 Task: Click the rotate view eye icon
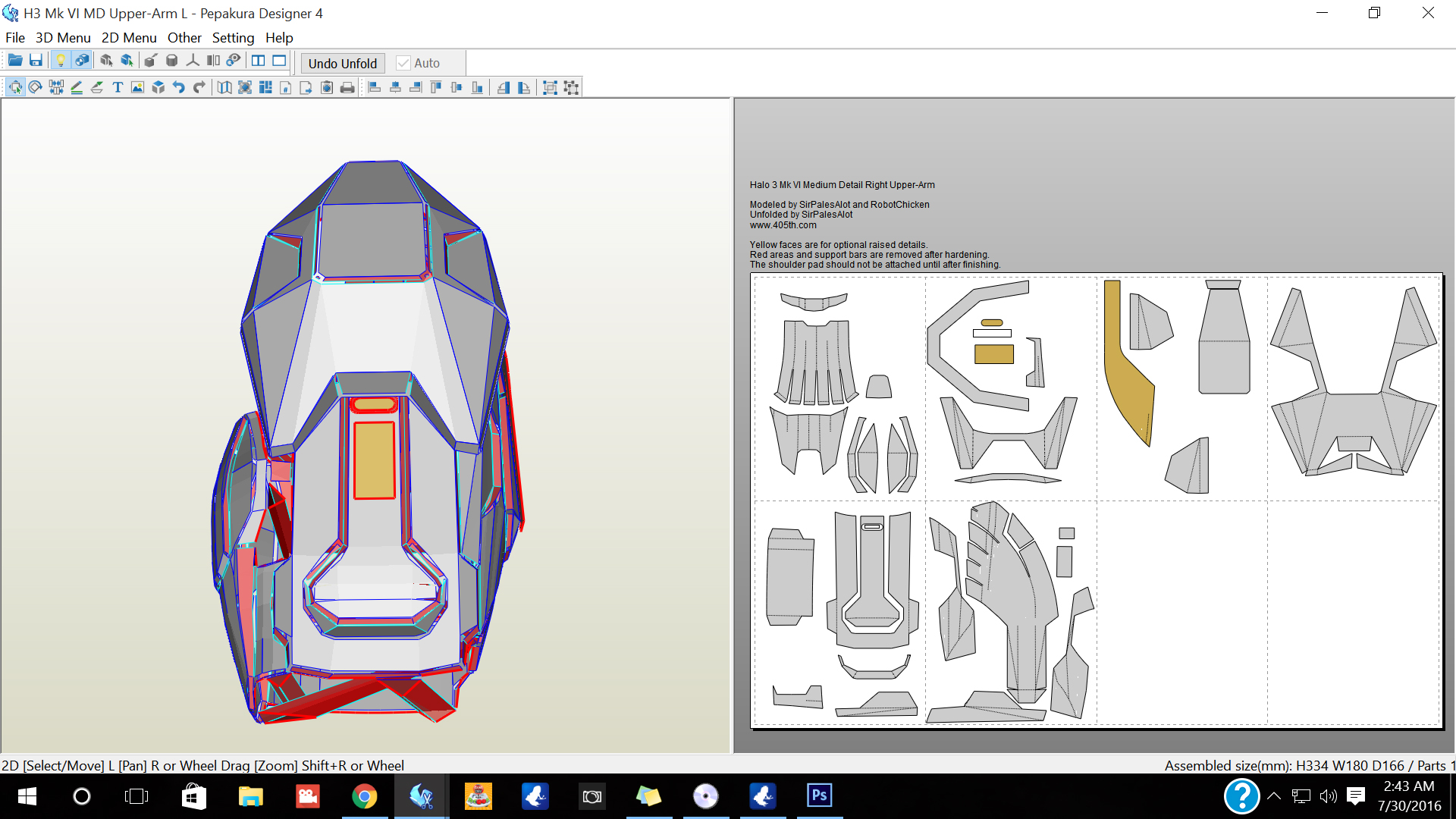(x=234, y=61)
